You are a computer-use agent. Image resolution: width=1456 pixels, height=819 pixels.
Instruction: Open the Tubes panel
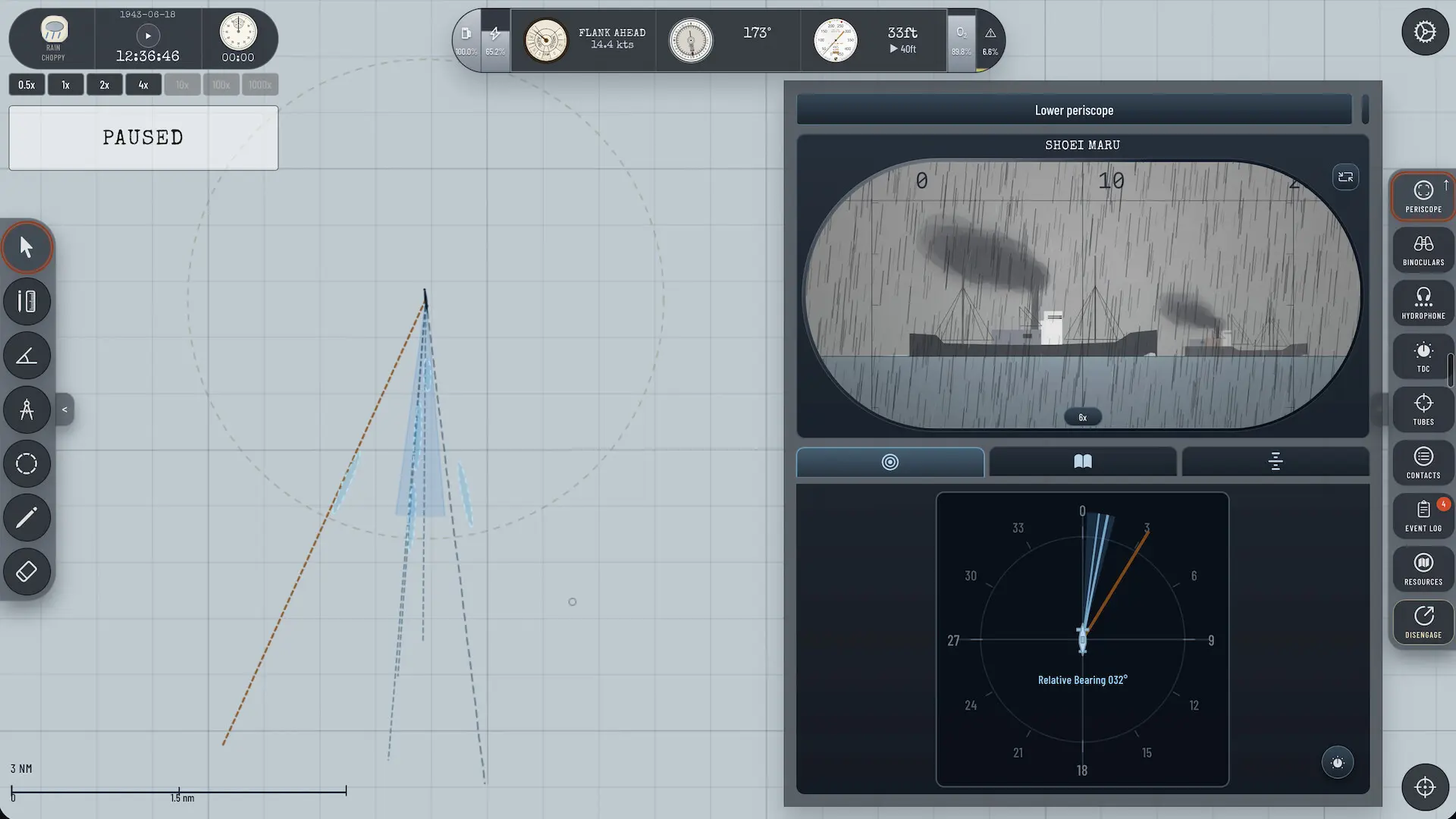[x=1423, y=409]
